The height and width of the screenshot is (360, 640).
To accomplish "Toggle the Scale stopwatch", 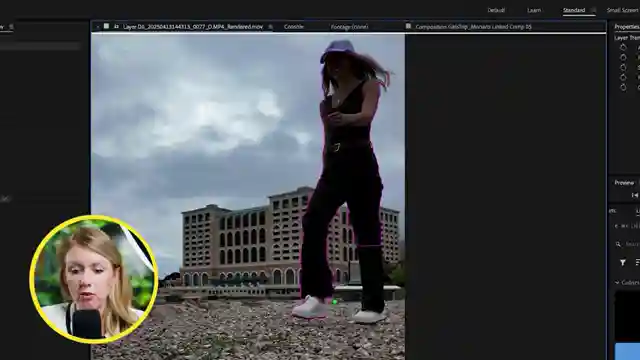I will tap(623, 67).
